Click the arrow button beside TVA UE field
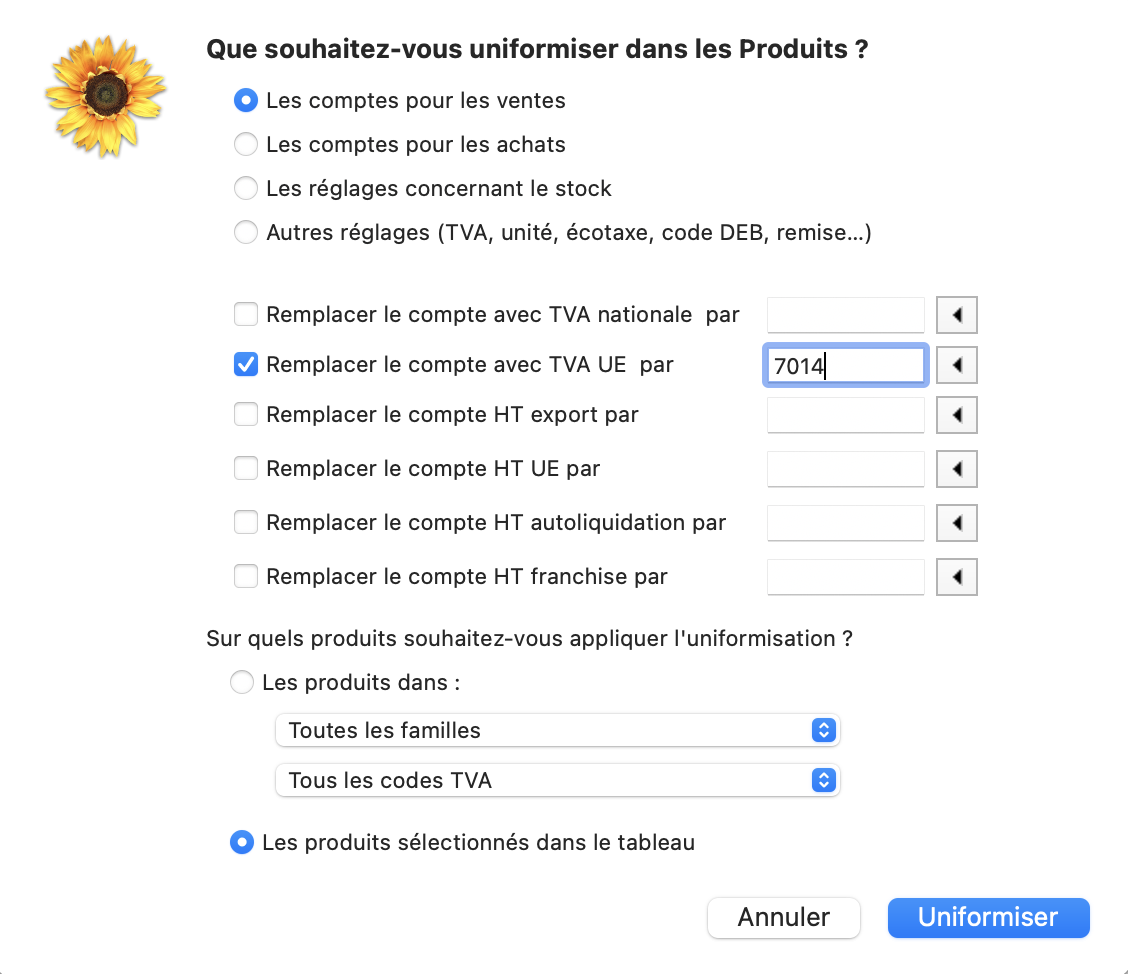The image size is (1128, 974). pyautogui.click(x=956, y=365)
